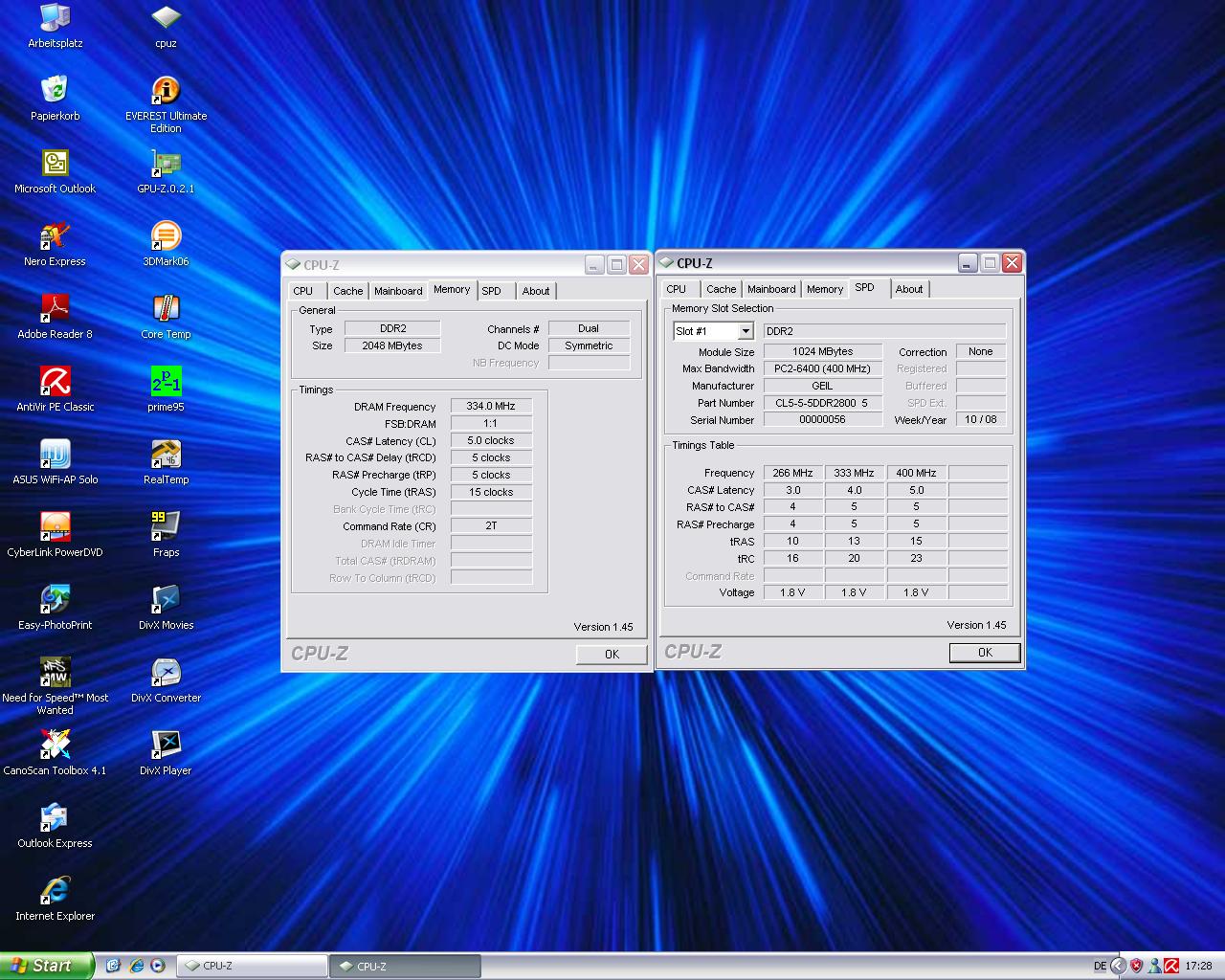Select Cache tab in right CPU-Z window
Image resolution: width=1225 pixels, height=980 pixels.
click(722, 289)
